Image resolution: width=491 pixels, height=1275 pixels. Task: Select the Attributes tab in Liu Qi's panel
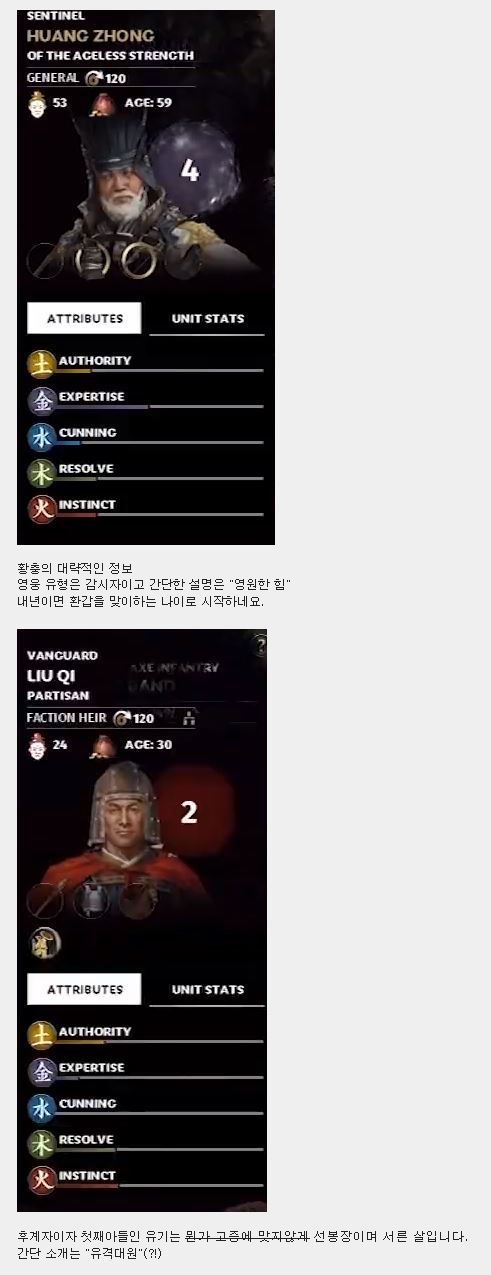[x=85, y=989]
